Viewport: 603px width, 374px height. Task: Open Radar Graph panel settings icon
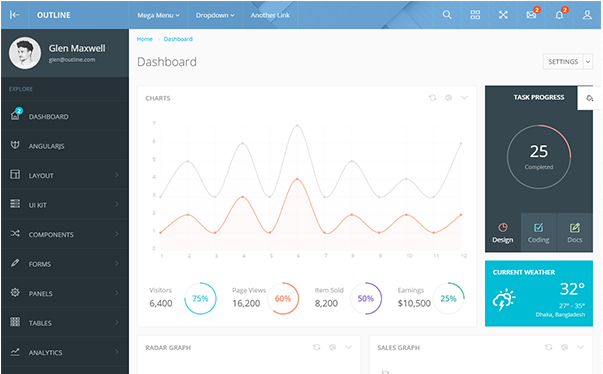[333, 347]
